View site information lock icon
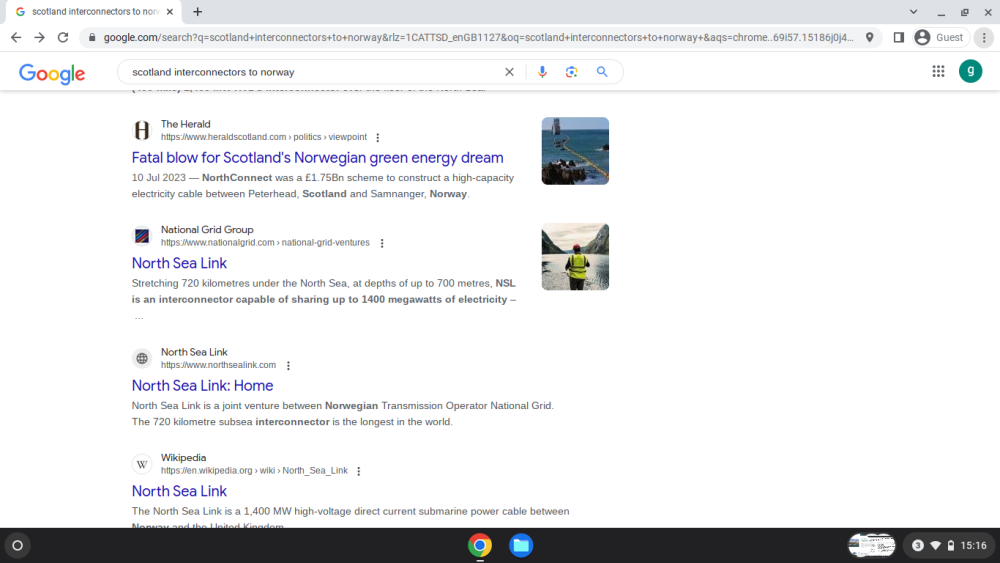The height and width of the screenshot is (563, 1000). [92, 38]
